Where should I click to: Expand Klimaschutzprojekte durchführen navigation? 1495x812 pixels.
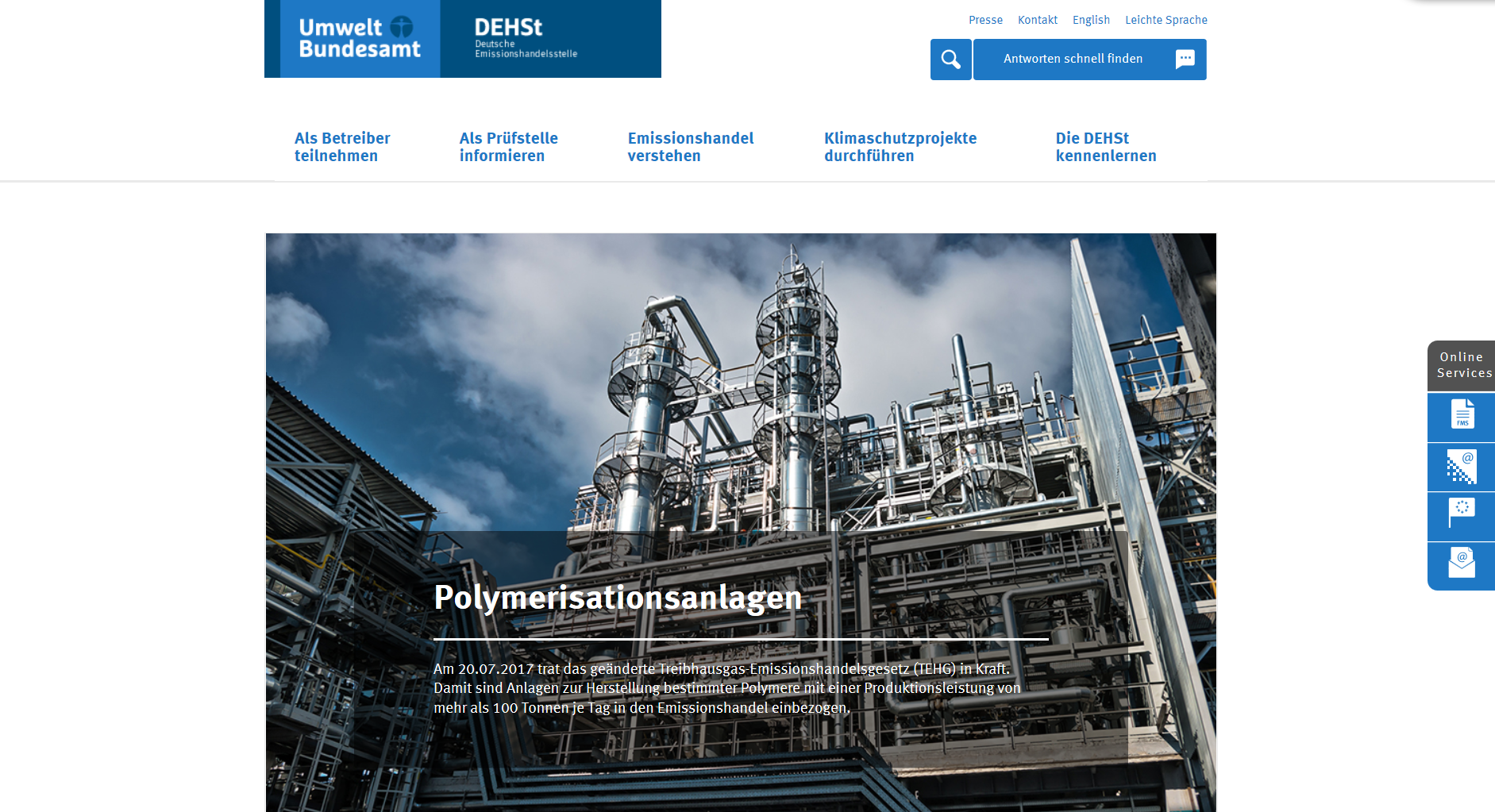(900, 147)
